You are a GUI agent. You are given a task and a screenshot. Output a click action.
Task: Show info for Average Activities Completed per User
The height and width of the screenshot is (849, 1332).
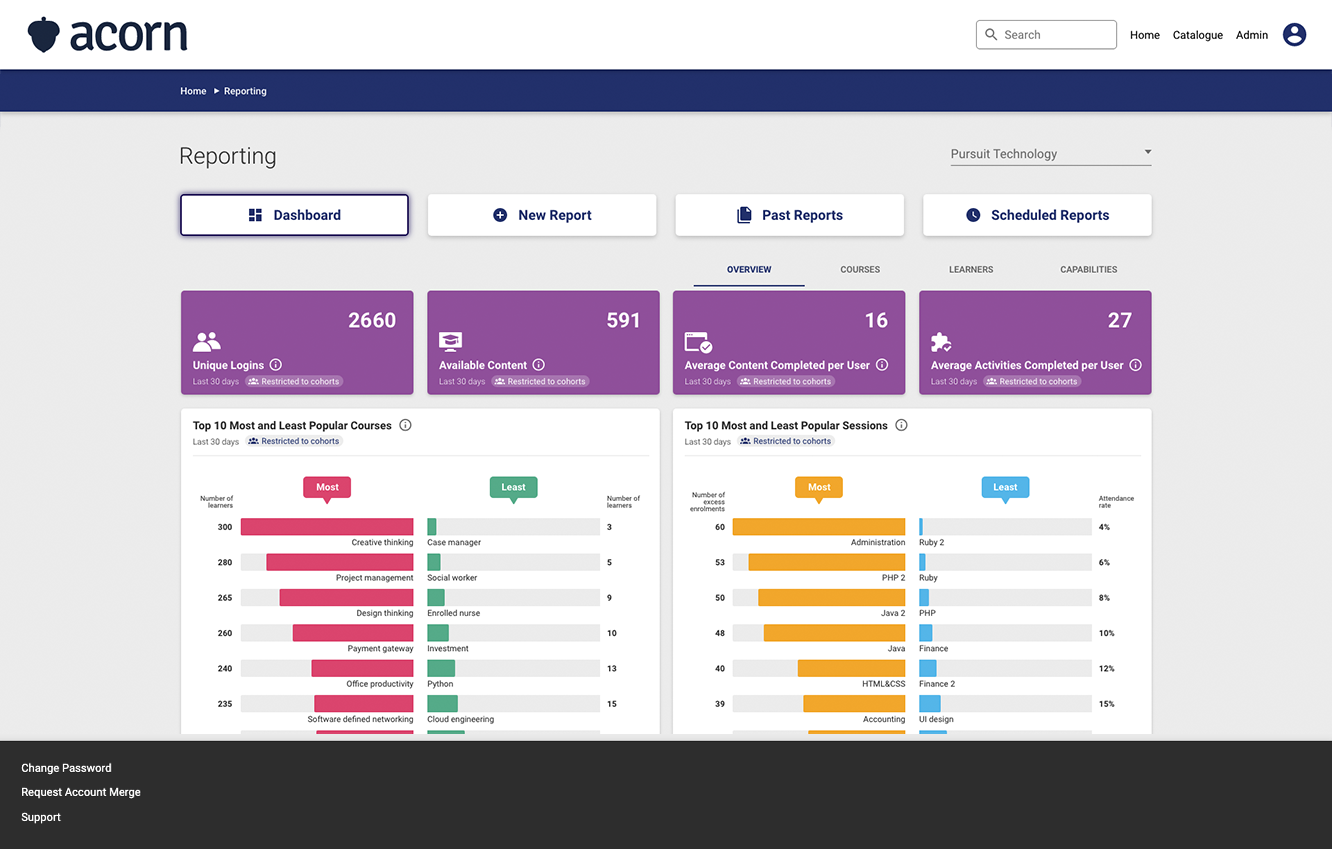click(1135, 365)
